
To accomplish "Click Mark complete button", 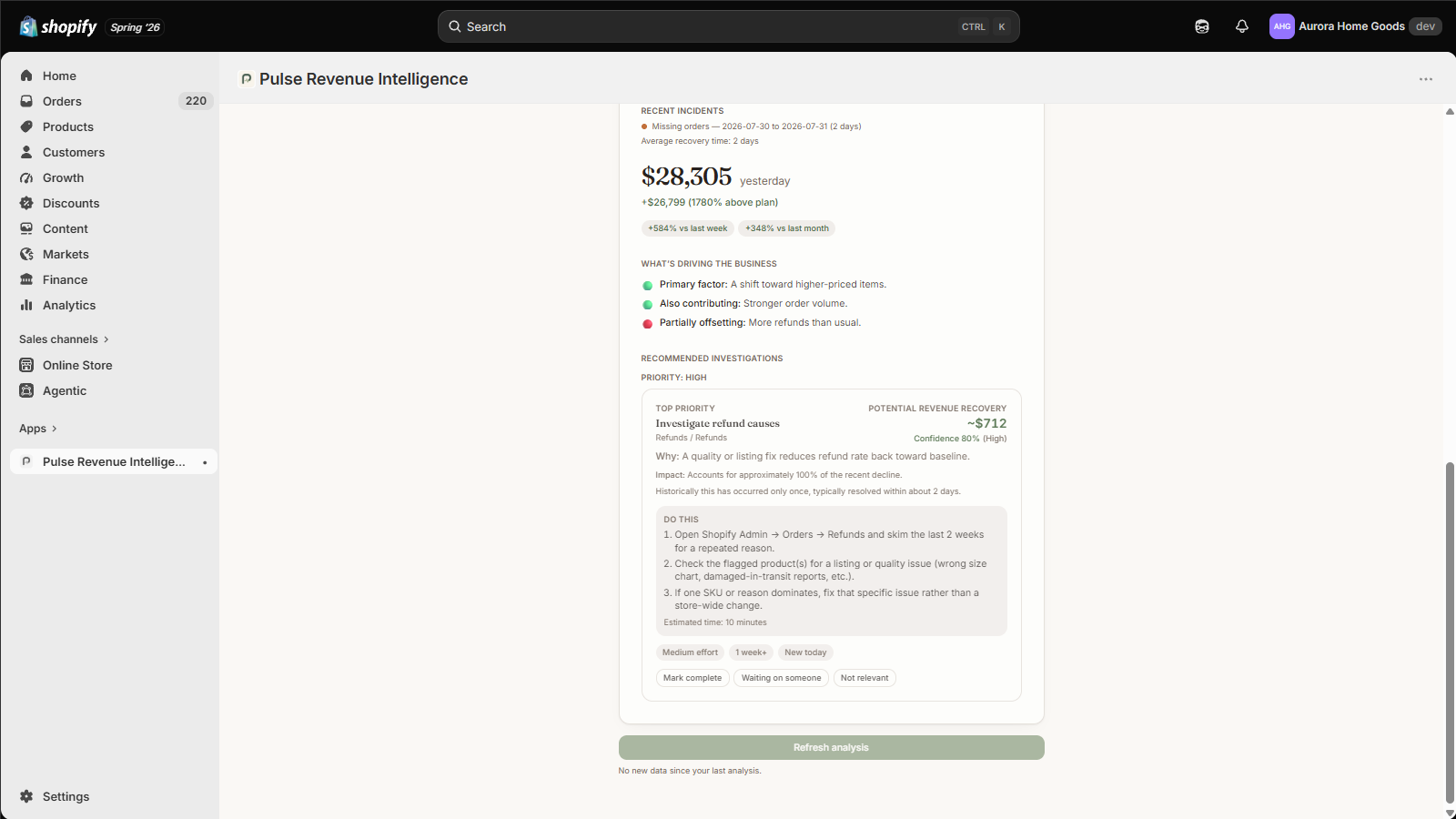I will coord(693,678).
